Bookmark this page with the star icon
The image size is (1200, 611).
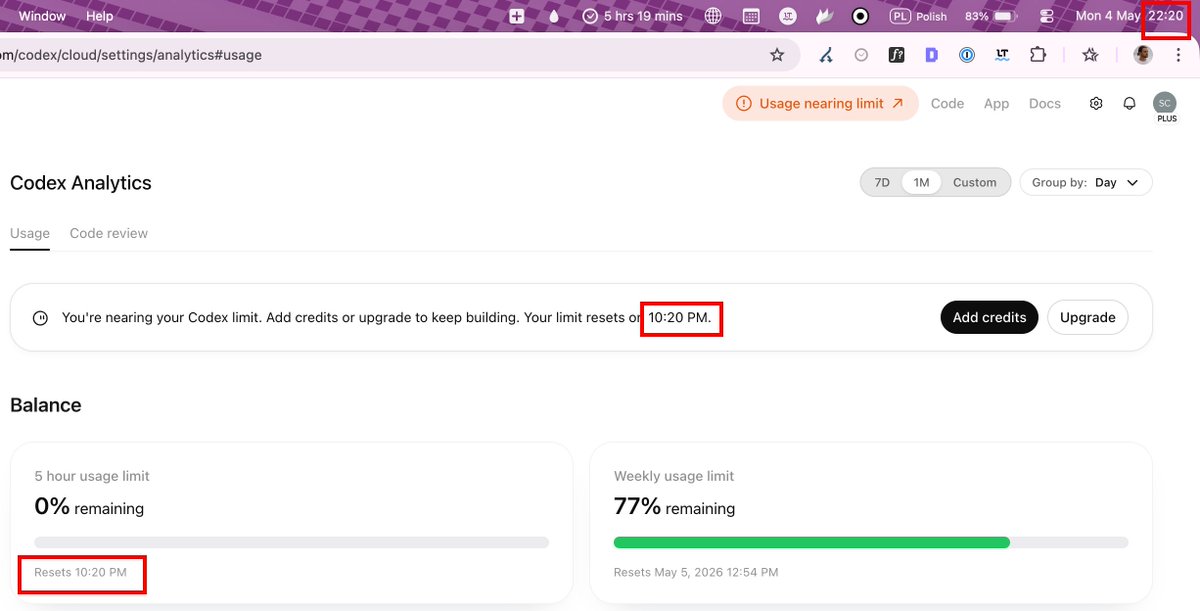777,55
